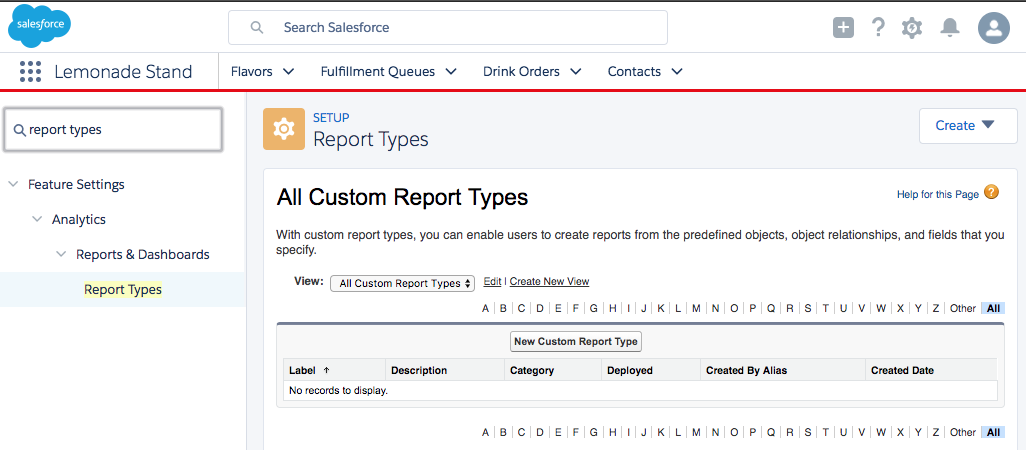
Task: Click the Edit view link
Action: [492, 282]
